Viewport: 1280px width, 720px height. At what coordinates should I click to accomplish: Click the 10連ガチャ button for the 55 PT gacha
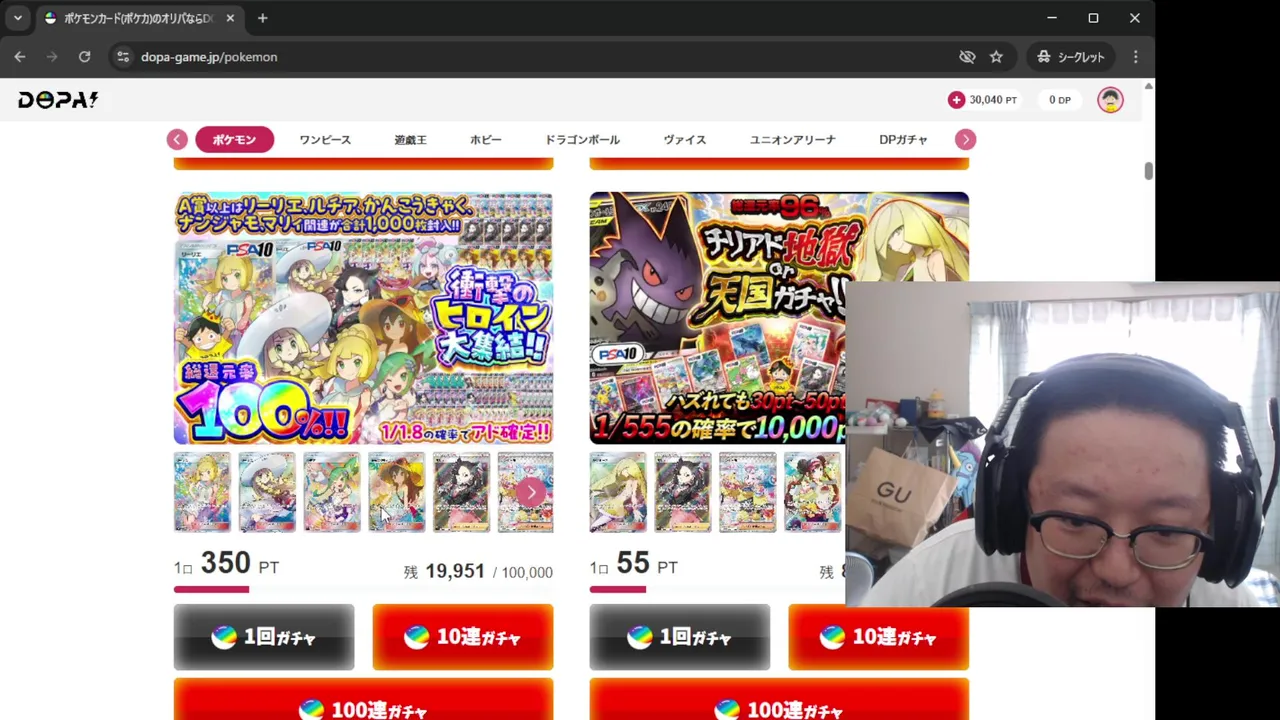[x=879, y=637]
